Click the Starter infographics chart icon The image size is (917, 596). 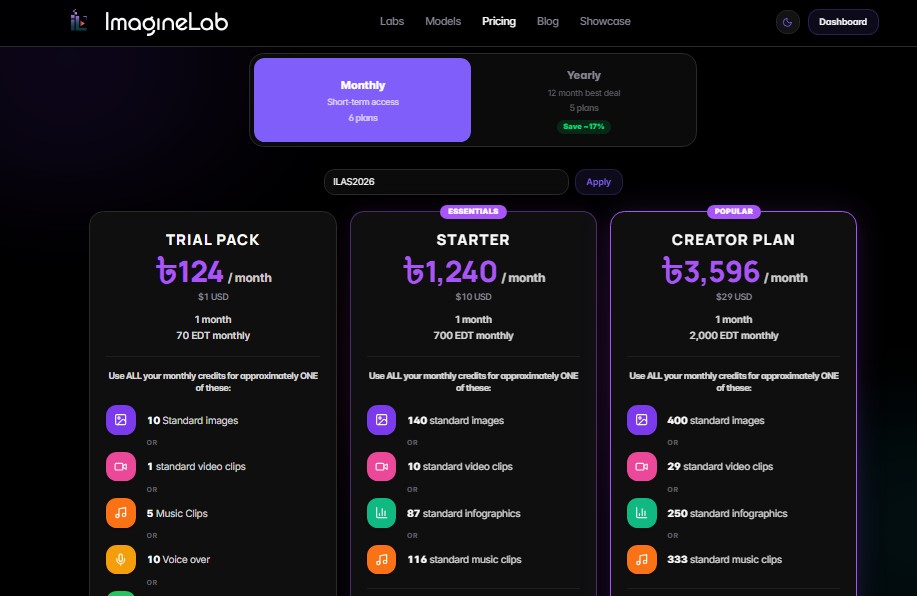pyautogui.click(x=381, y=513)
